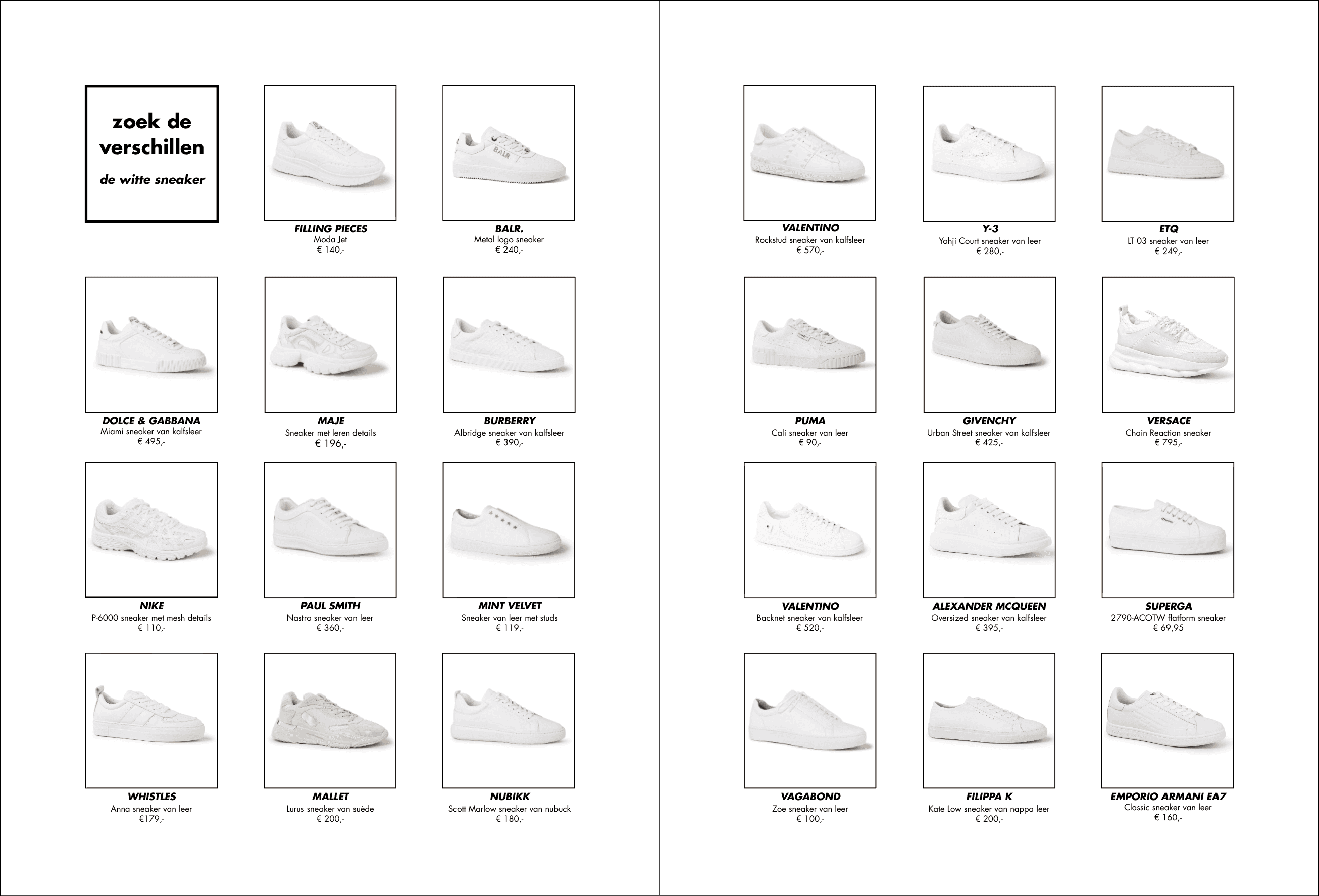Screen dimensions: 1319x896
Task: Click the Valentino Backnet sneaker photo
Action: [810, 530]
